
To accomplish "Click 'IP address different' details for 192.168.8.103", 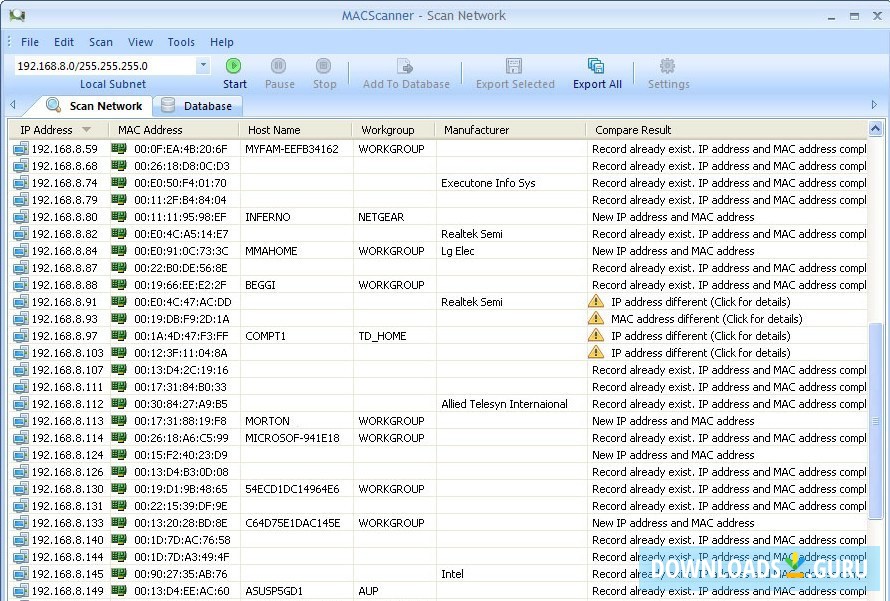I will click(700, 353).
